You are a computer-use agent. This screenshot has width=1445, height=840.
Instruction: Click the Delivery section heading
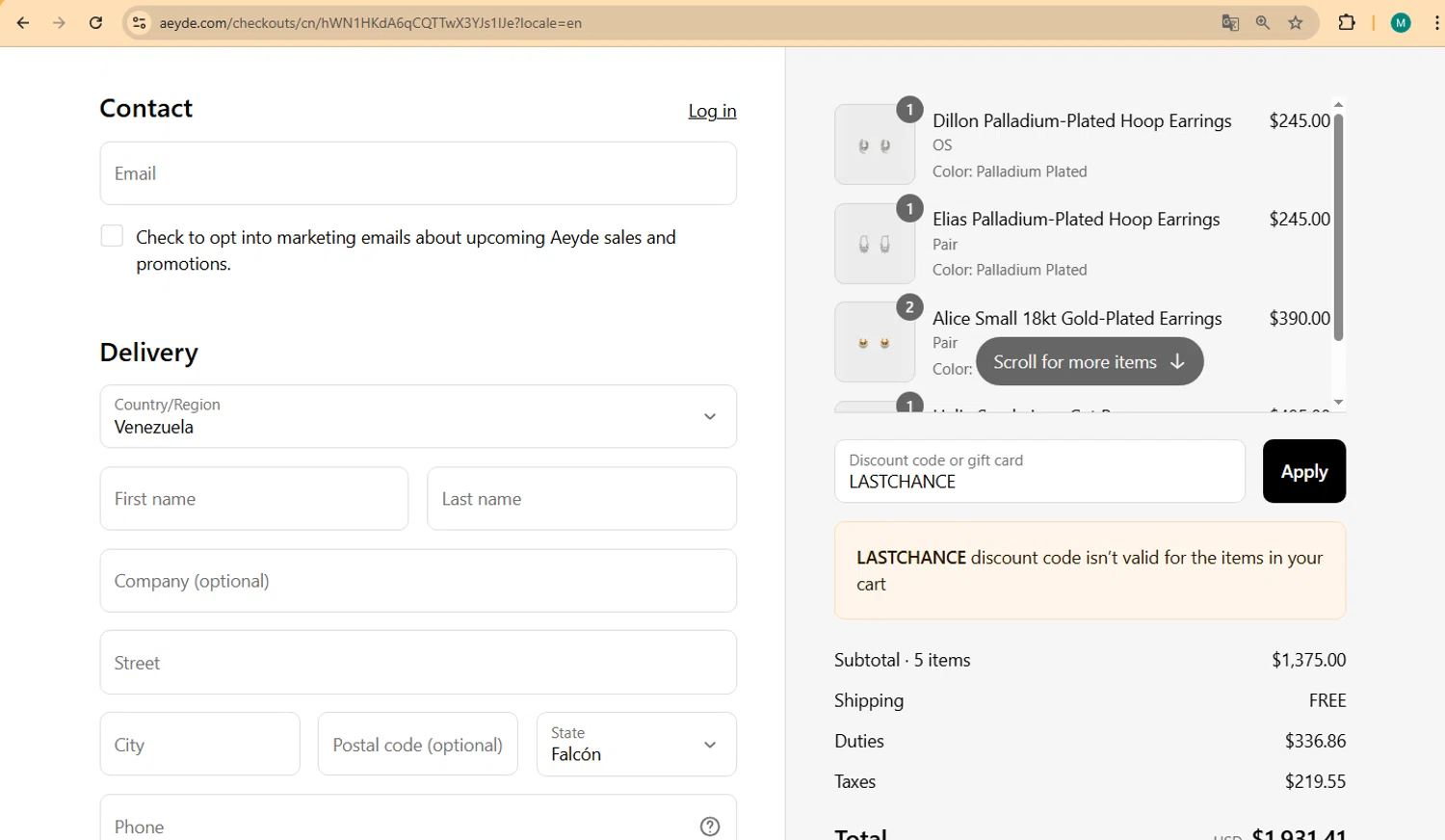click(x=148, y=353)
